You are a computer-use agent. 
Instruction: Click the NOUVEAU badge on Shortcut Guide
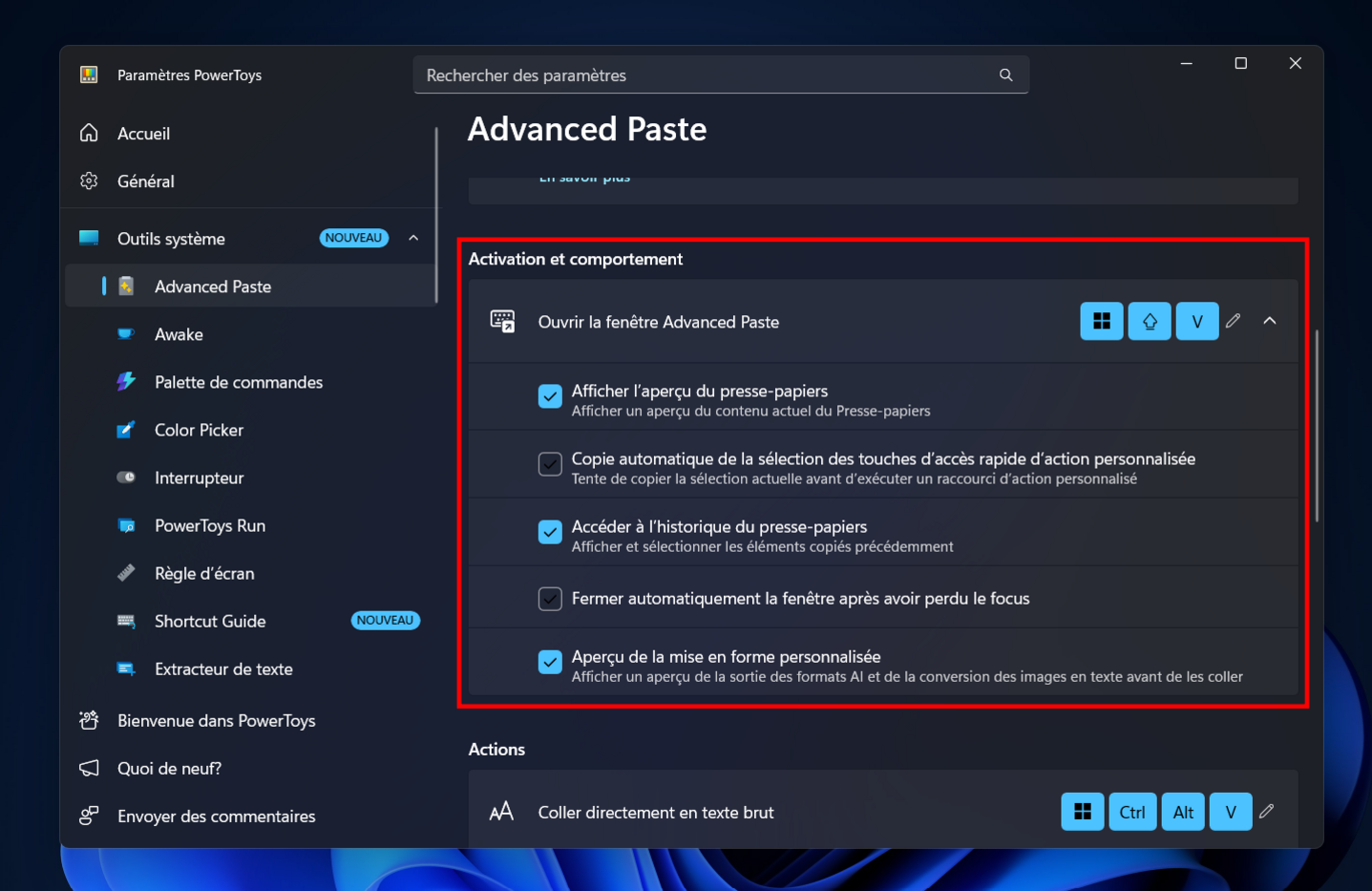click(386, 620)
